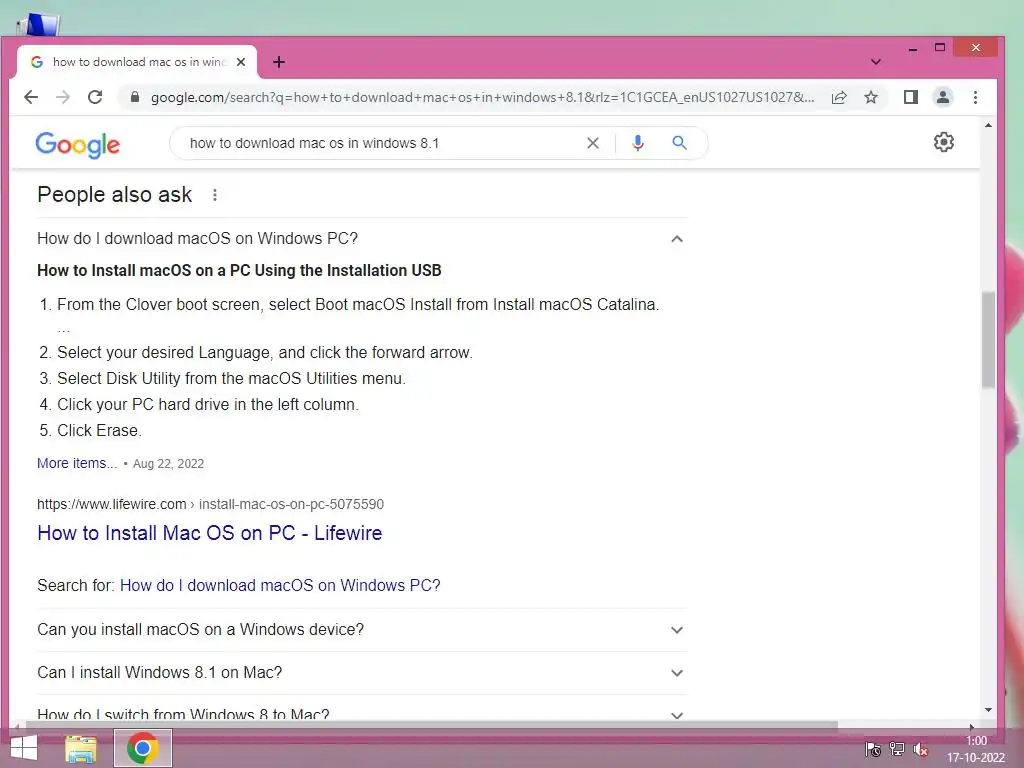1024x768 pixels.
Task: Open Chrome side panel
Action: (x=910, y=97)
